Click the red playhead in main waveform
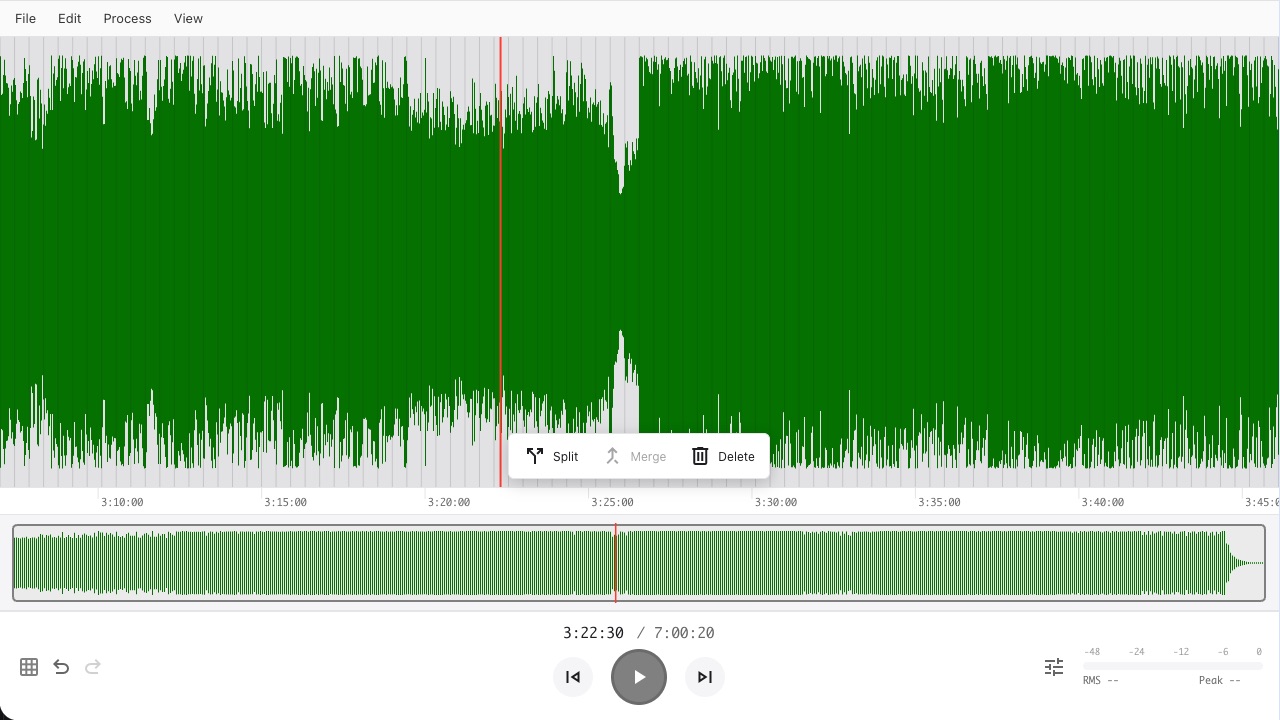1280x720 pixels. pos(501,262)
